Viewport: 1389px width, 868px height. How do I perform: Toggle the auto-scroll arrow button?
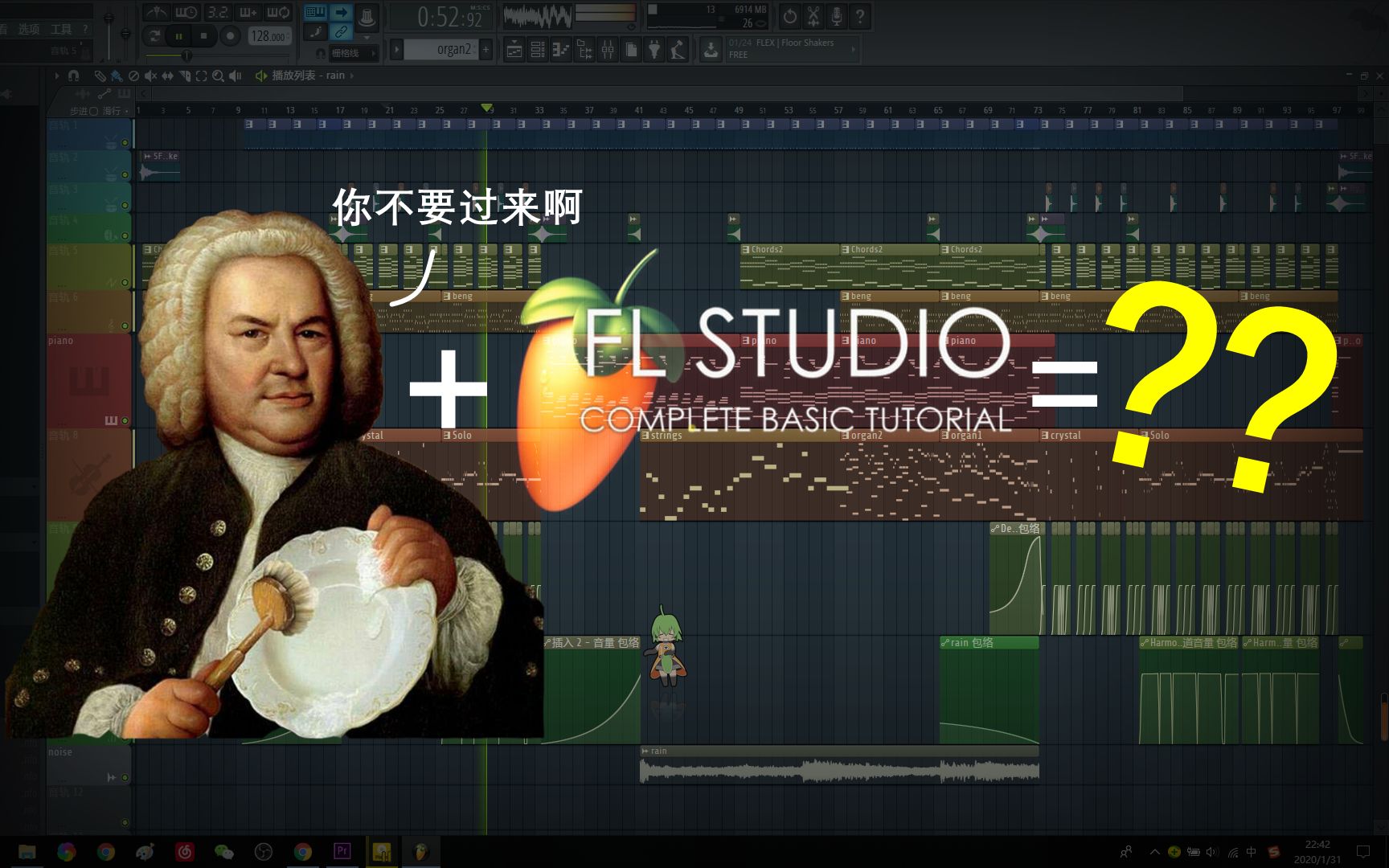pos(341,12)
